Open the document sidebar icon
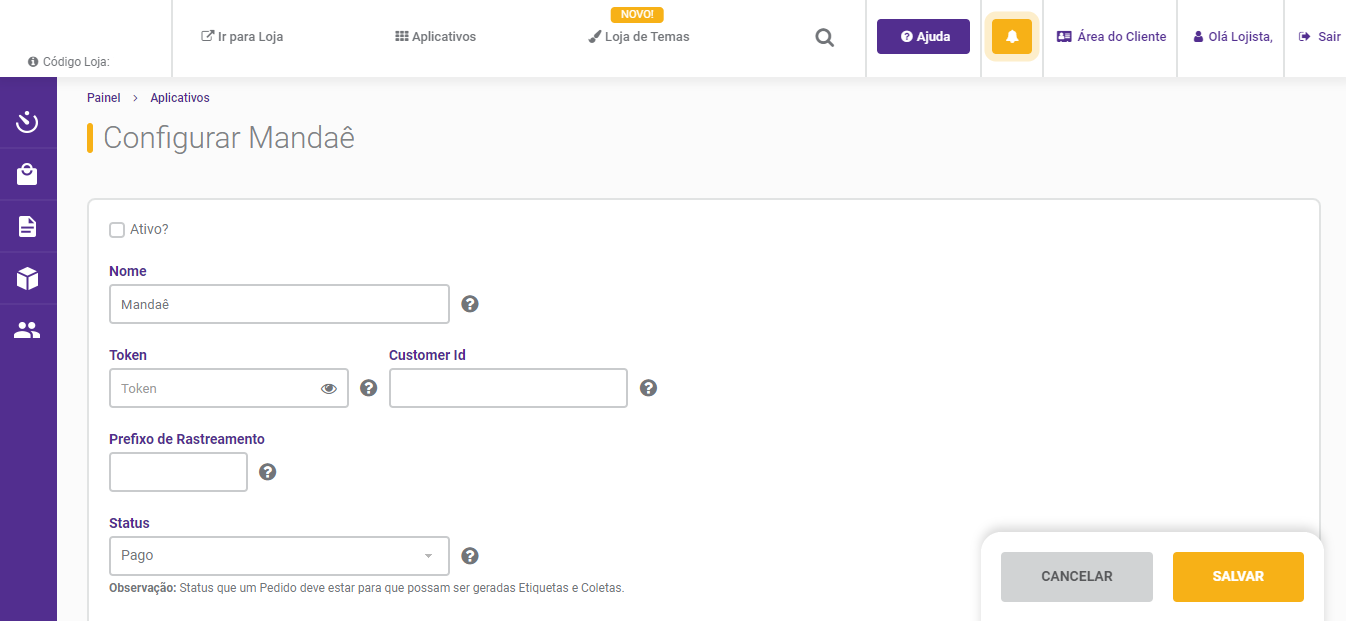This screenshot has width=1346, height=621. [27, 227]
